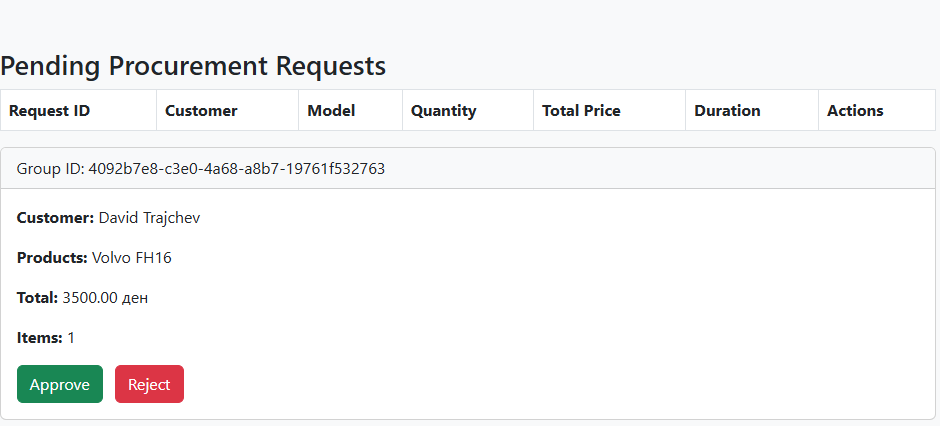Approve the David Trajchev procurement request
This screenshot has width=940, height=426.
pyautogui.click(x=60, y=384)
